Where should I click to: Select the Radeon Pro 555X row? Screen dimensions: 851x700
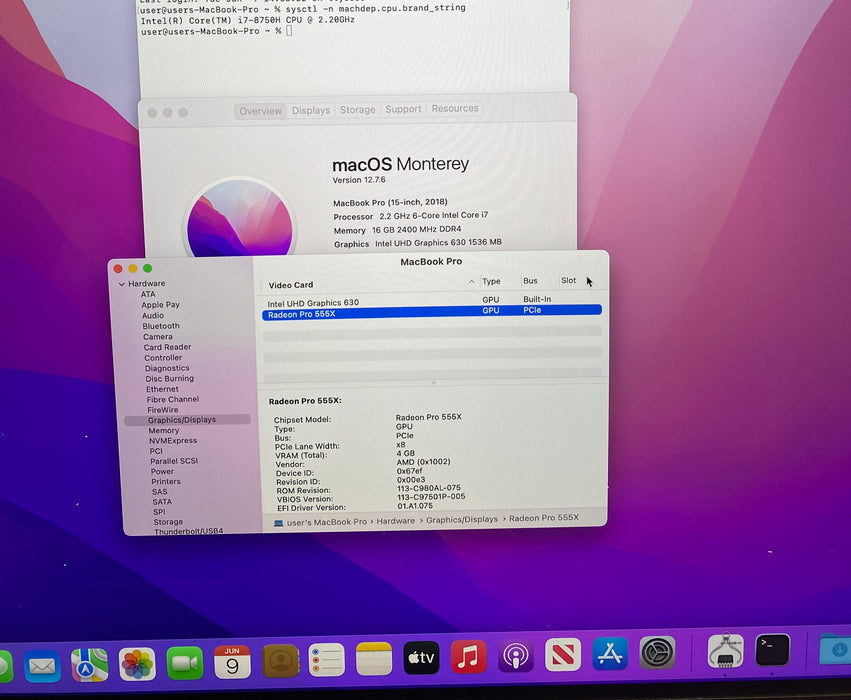coord(432,313)
